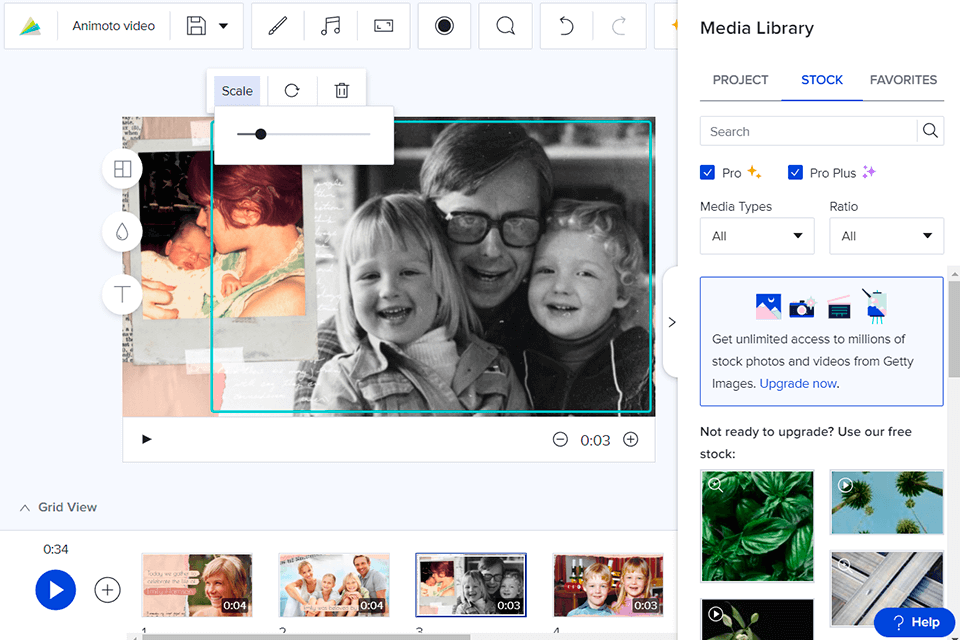This screenshot has height=640, width=960.
Task: Open the Ratio dropdown
Action: pos(887,236)
